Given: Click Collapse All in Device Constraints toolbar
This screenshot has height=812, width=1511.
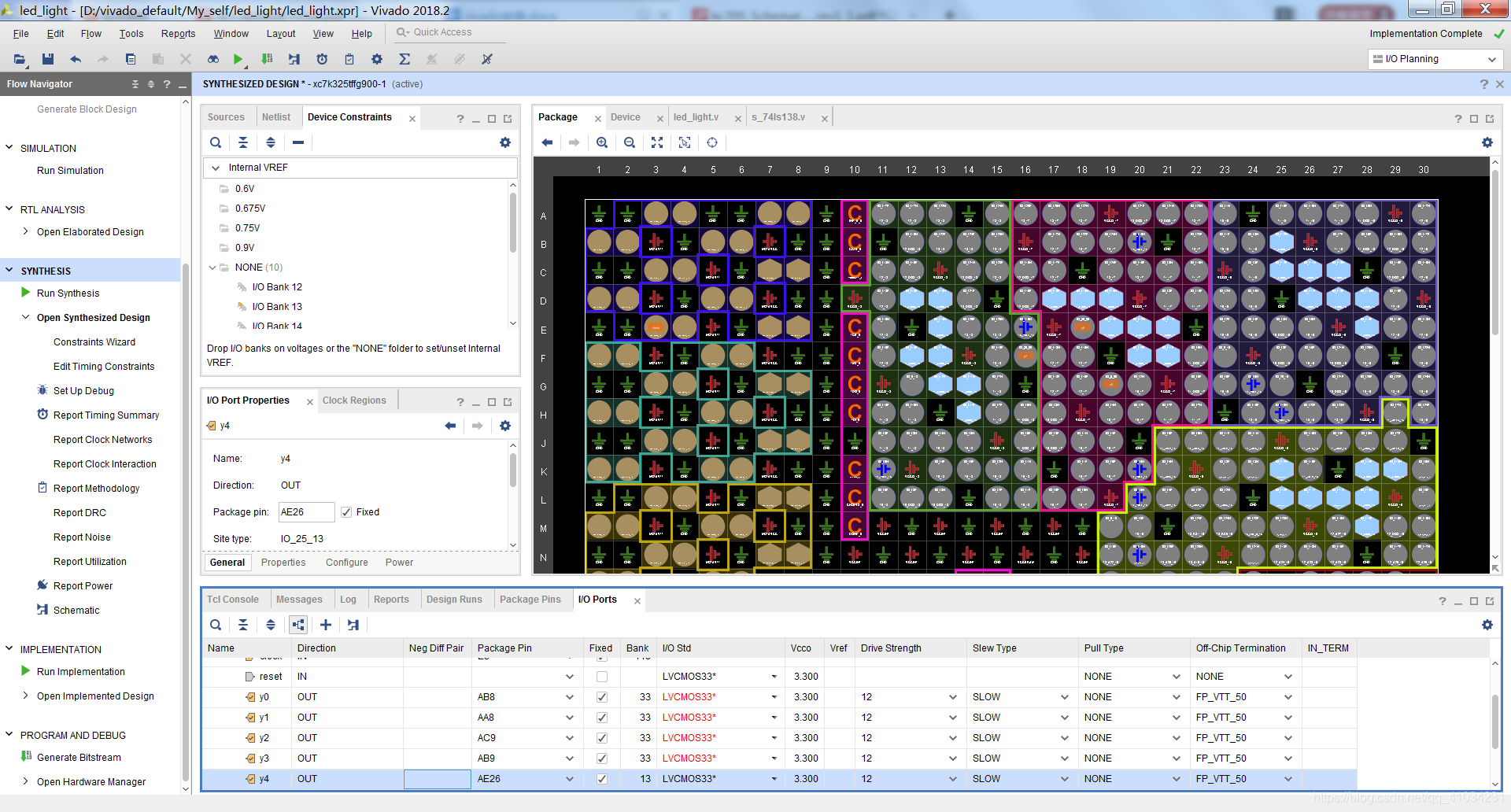Looking at the screenshot, I should pos(243,142).
